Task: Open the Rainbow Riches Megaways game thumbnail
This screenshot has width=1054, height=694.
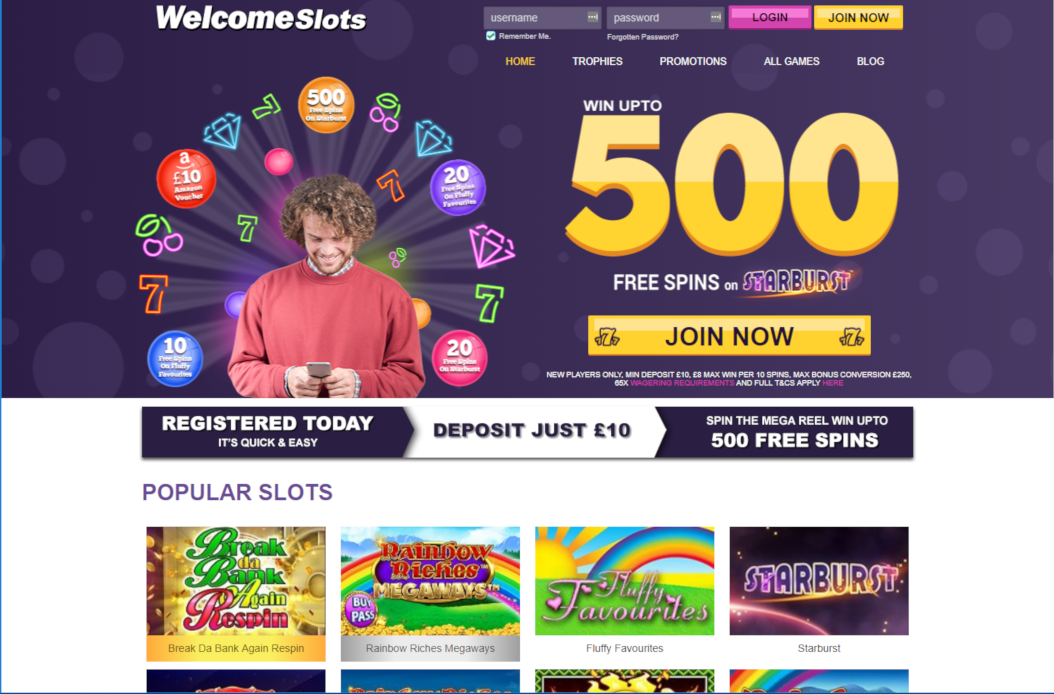Action: (x=430, y=593)
